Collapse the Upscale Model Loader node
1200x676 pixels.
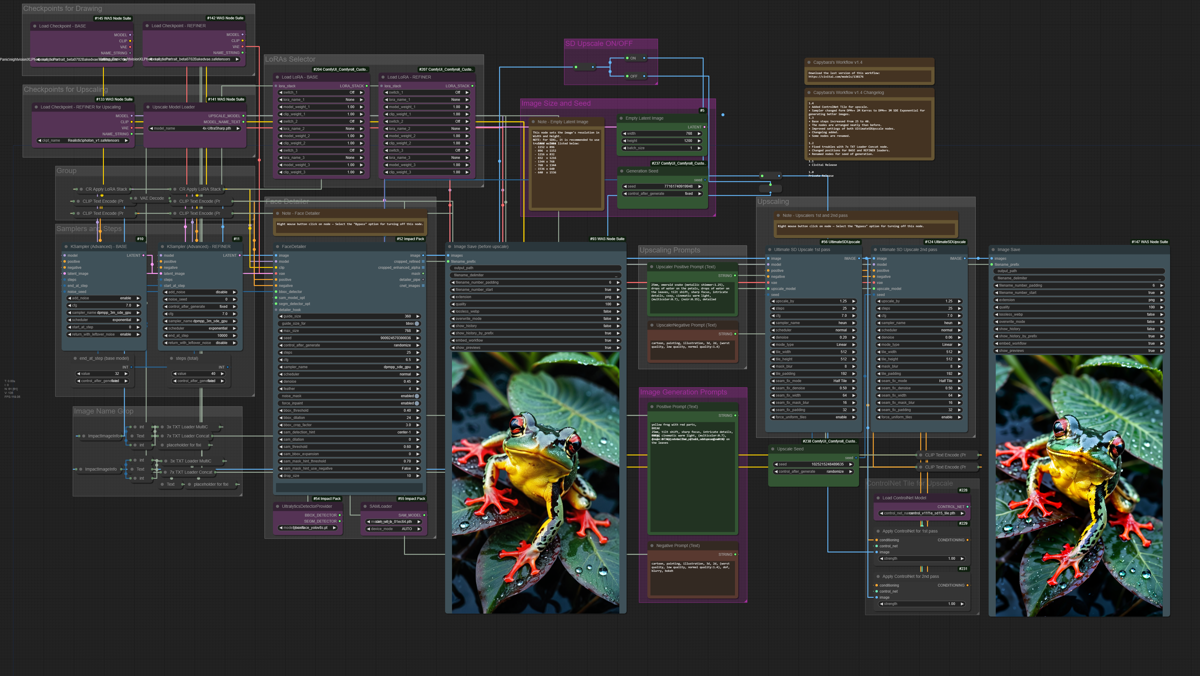(148, 107)
